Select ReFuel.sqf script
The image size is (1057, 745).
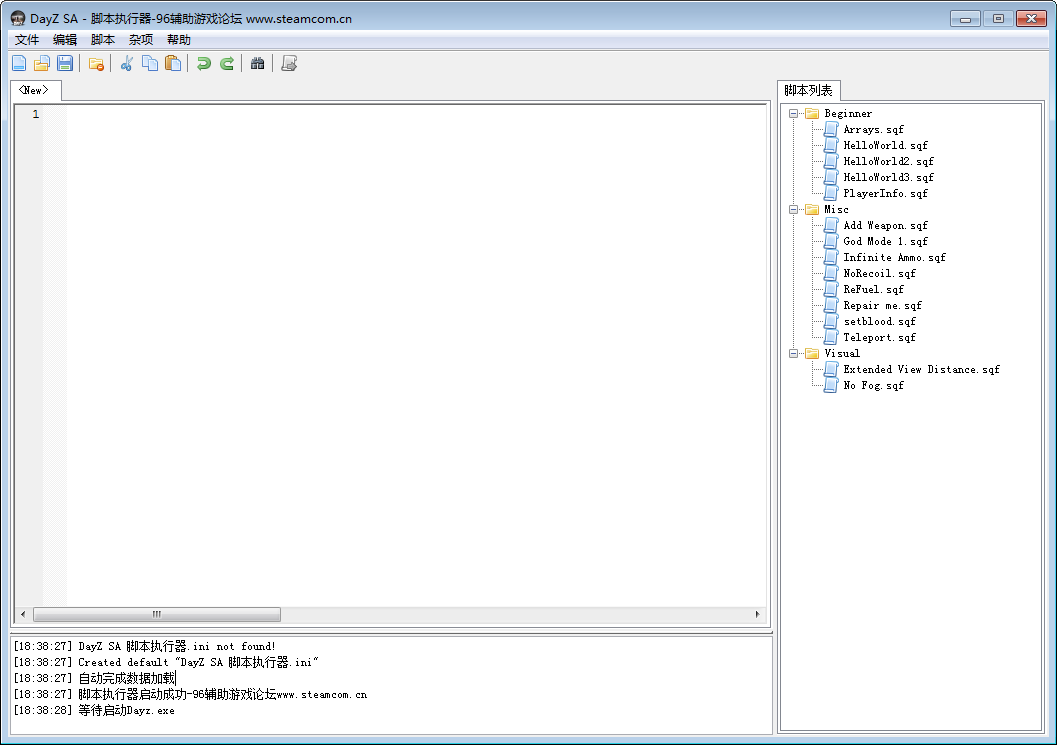coord(873,289)
